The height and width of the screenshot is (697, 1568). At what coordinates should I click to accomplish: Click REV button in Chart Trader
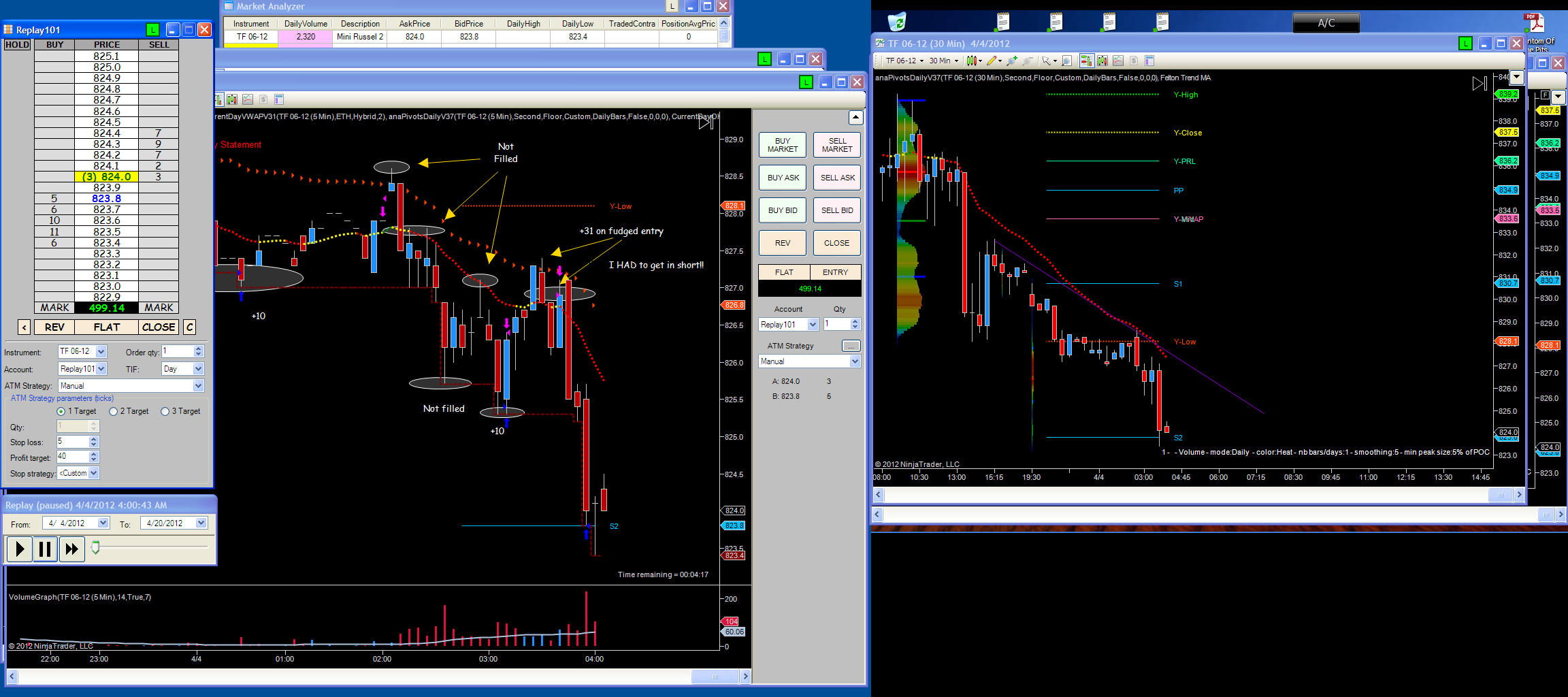pyautogui.click(x=783, y=243)
